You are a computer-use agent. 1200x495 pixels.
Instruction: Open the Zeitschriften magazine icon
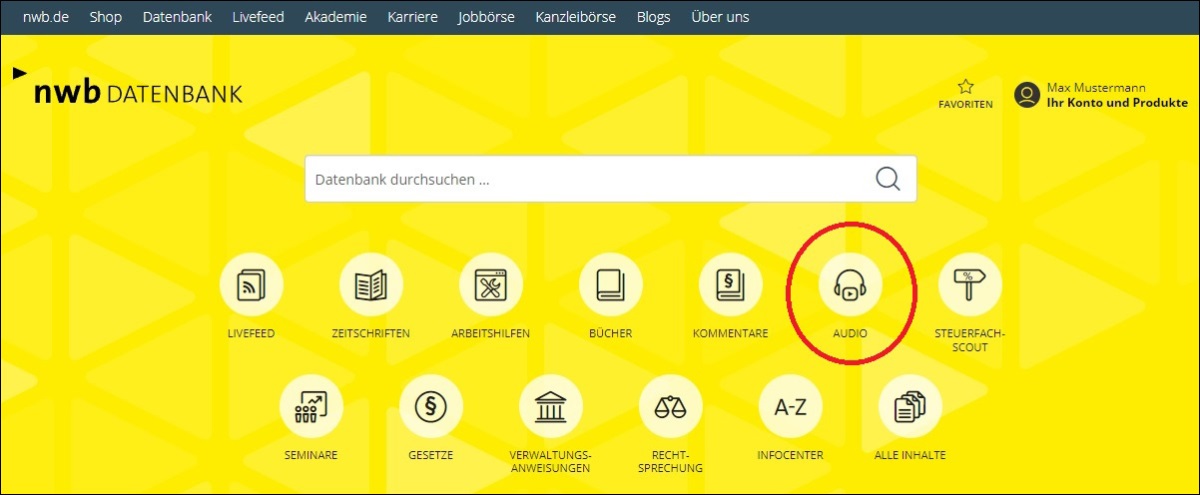pyautogui.click(x=371, y=286)
